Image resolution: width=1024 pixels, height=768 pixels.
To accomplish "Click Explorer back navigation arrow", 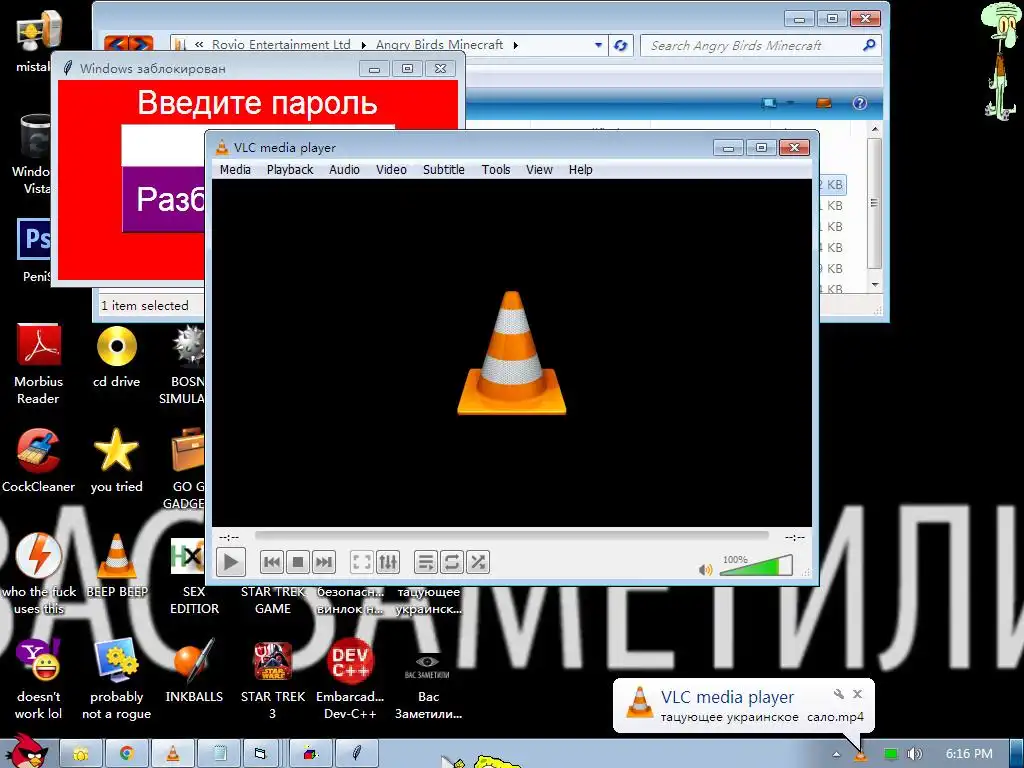I will [116, 44].
